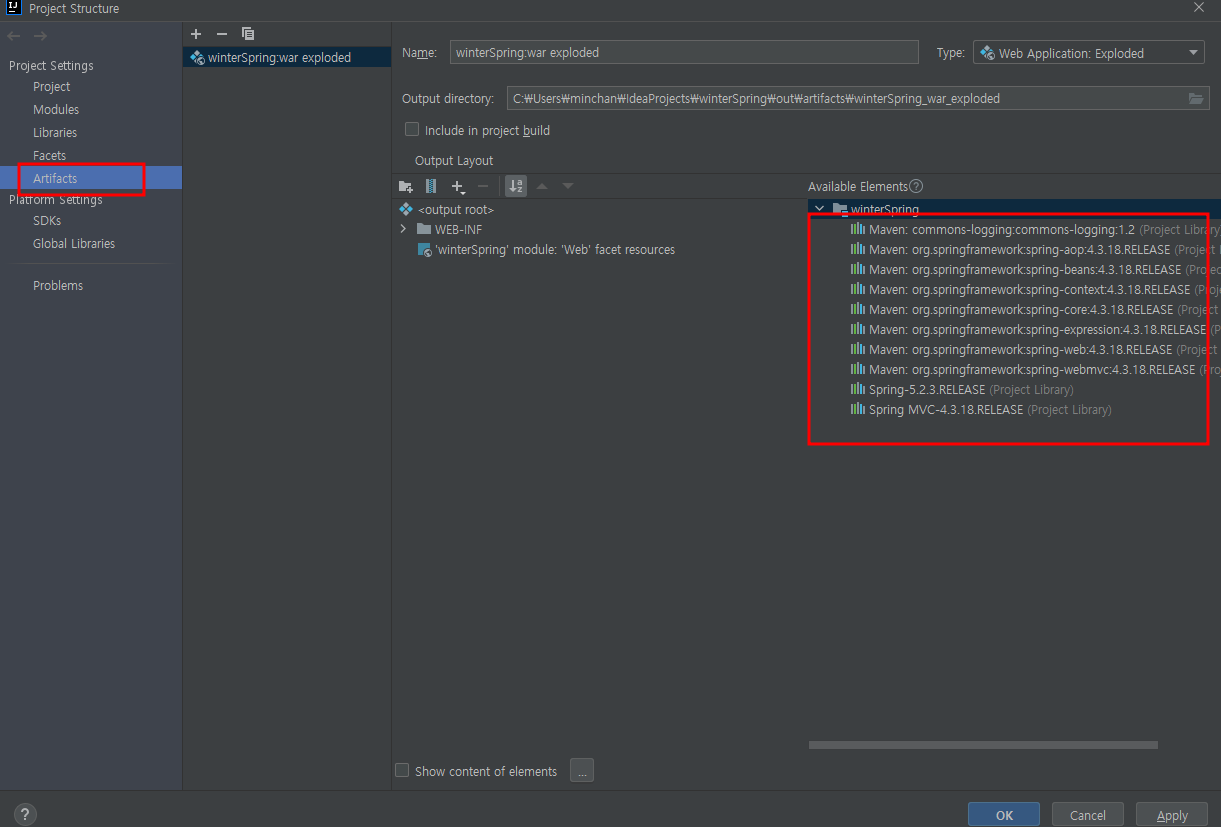The height and width of the screenshot is (827, 1221).
Task: Close the Project Structure dialog
Action: click(x=1199, y=8)
